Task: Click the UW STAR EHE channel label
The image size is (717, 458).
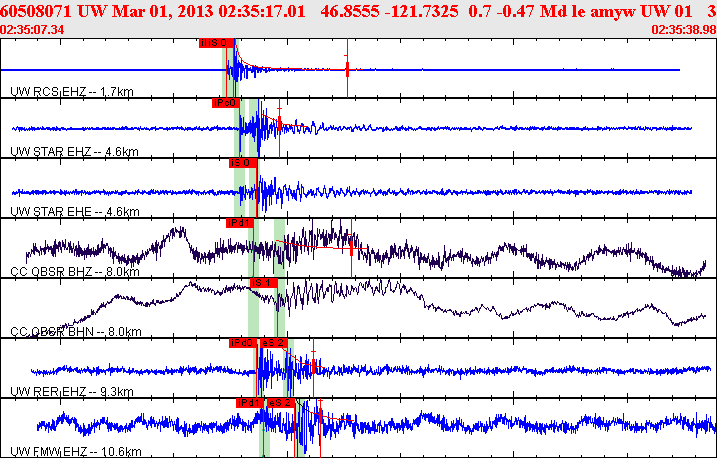Action: pyautogui.click(x=73, y=212)
